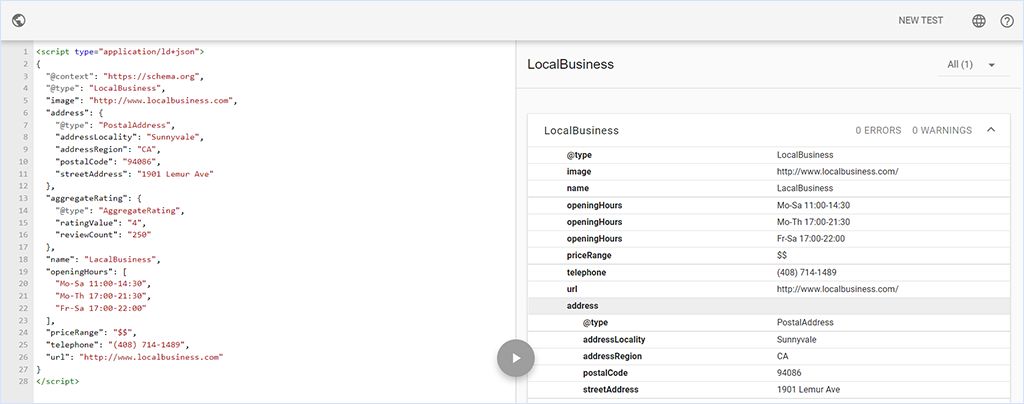Click "telephone" line in code editor

(117, 345)
